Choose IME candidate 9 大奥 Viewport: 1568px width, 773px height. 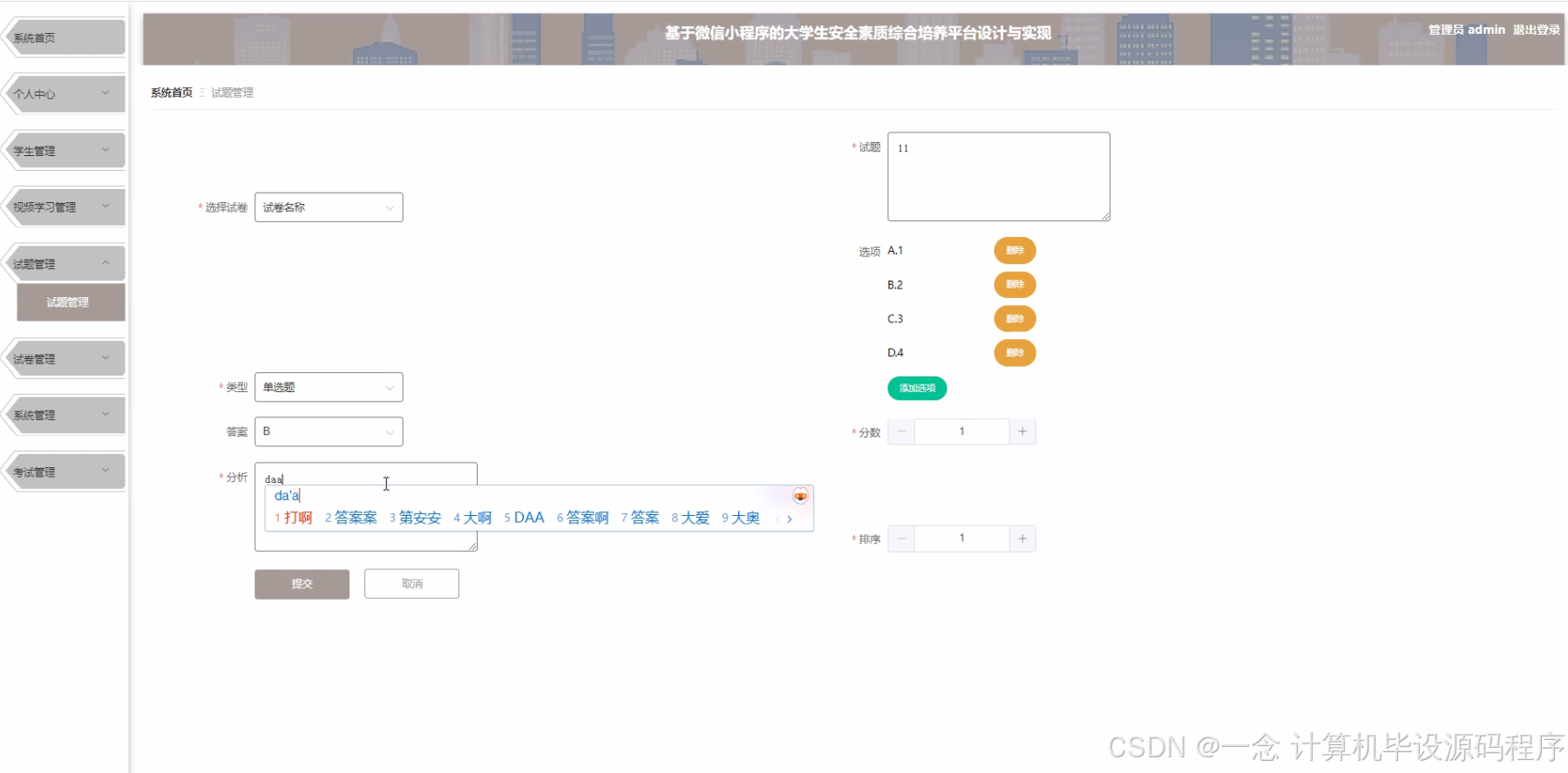(x=741, y=518)
